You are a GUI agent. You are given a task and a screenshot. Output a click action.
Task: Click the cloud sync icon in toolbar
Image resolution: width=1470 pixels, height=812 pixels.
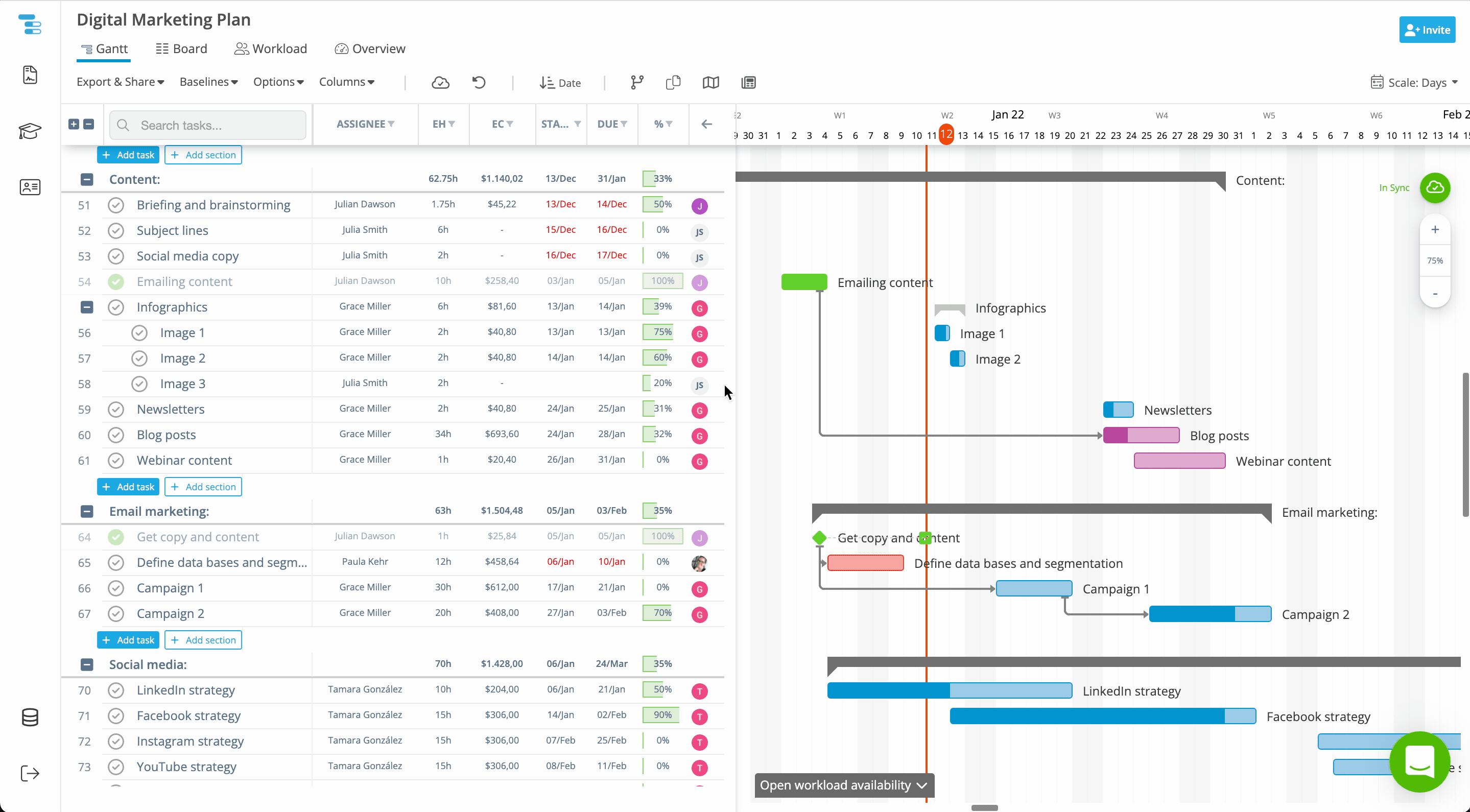(x=440, y=83)
